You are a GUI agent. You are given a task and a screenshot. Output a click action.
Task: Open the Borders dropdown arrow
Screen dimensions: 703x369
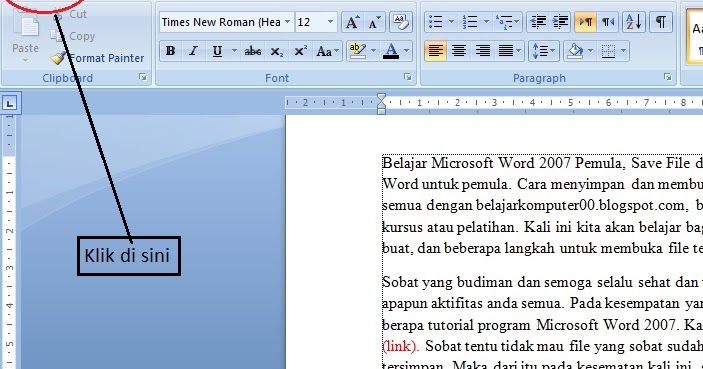624,51
